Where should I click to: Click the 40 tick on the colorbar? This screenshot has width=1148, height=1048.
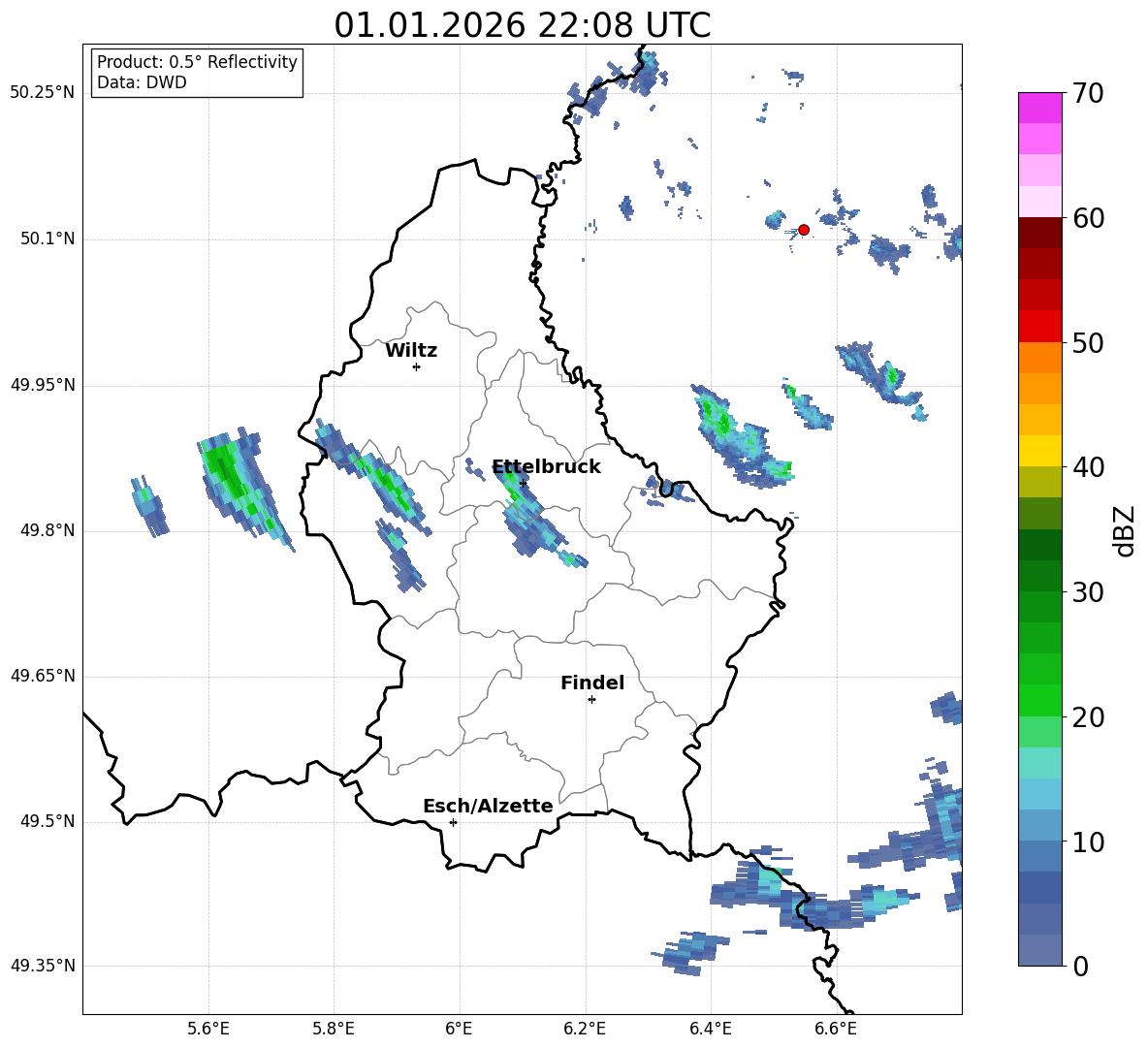point(1087,467)
